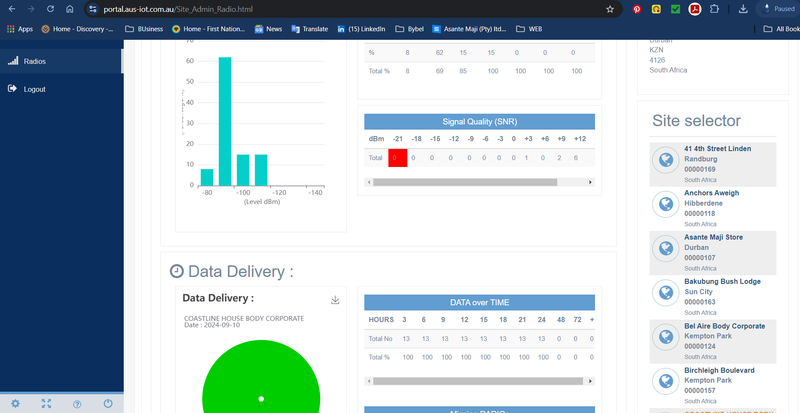
Task: Open the Radios sidebar item
Action: pos(61,61)
